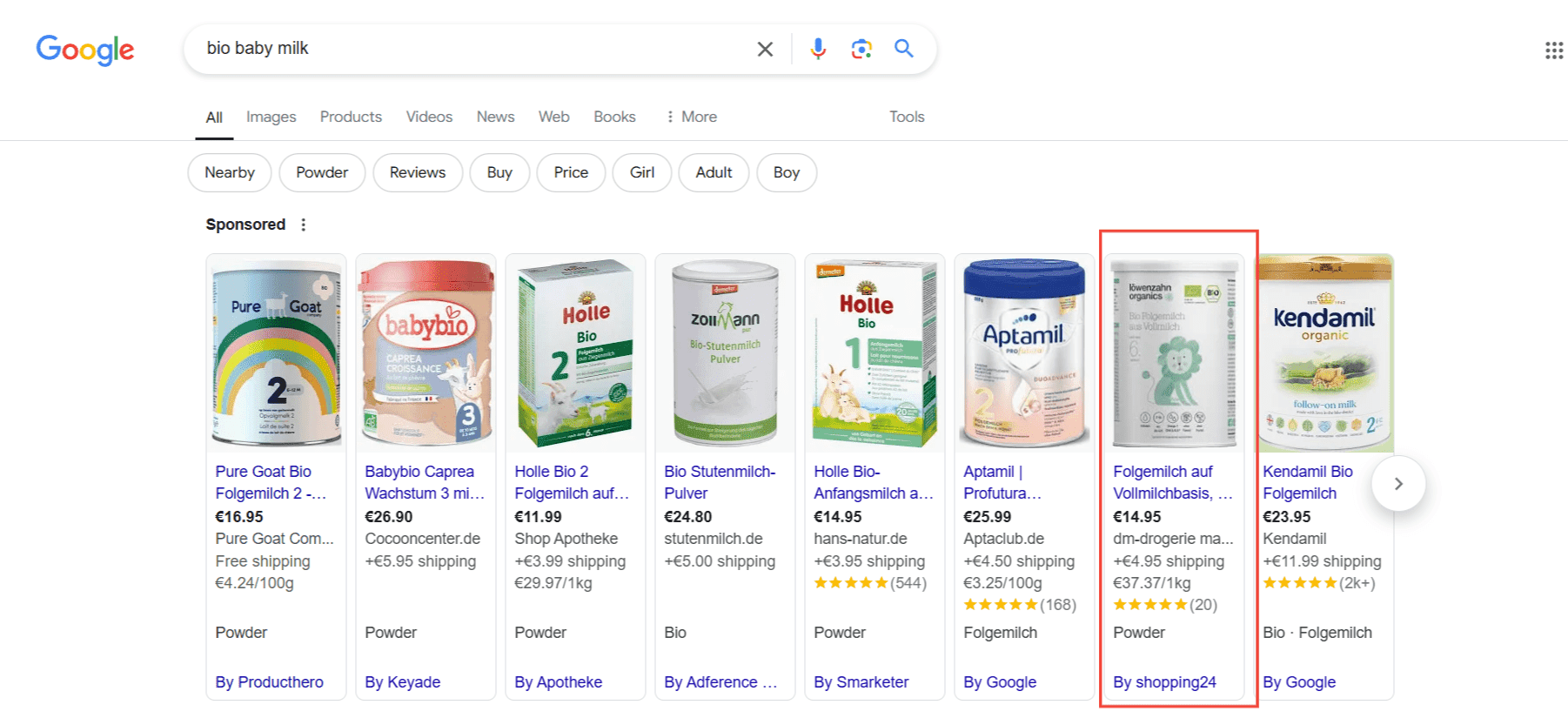This screenshot has width=1568, height=718.
Task: Open Pure Goat product image
Action: tap(276, 353)
